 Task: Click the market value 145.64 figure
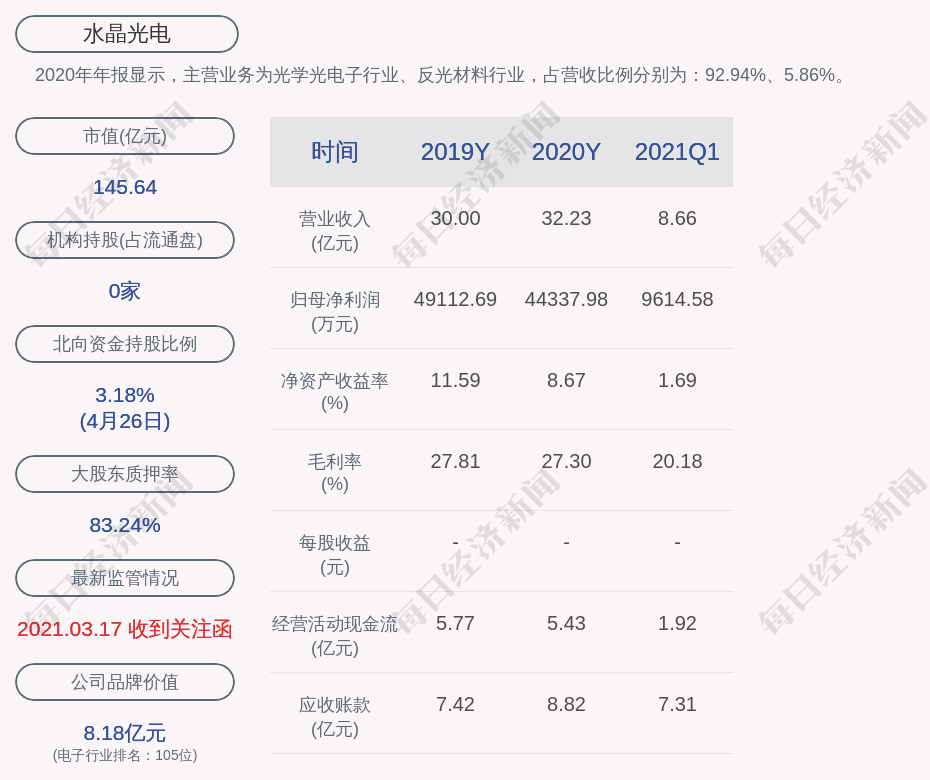point(125,187)
